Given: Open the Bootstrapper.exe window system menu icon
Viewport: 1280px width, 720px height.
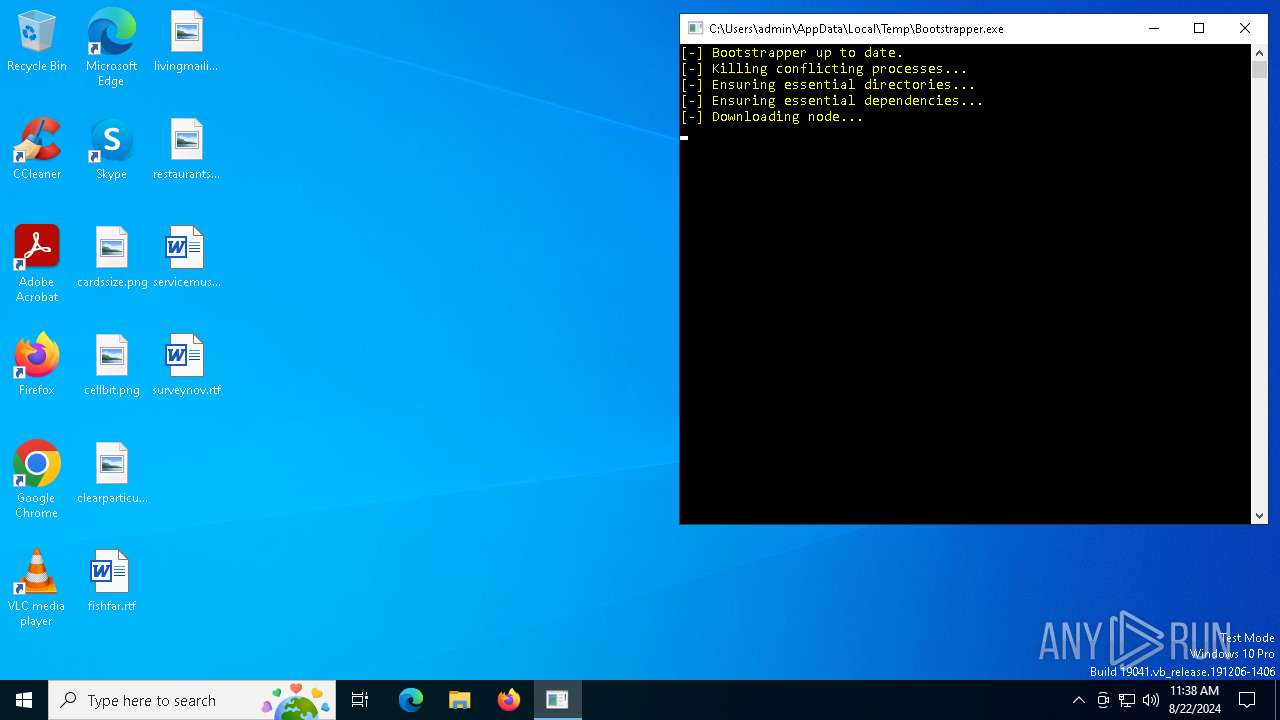Looking at the screenshot, I should coord(695,28).
